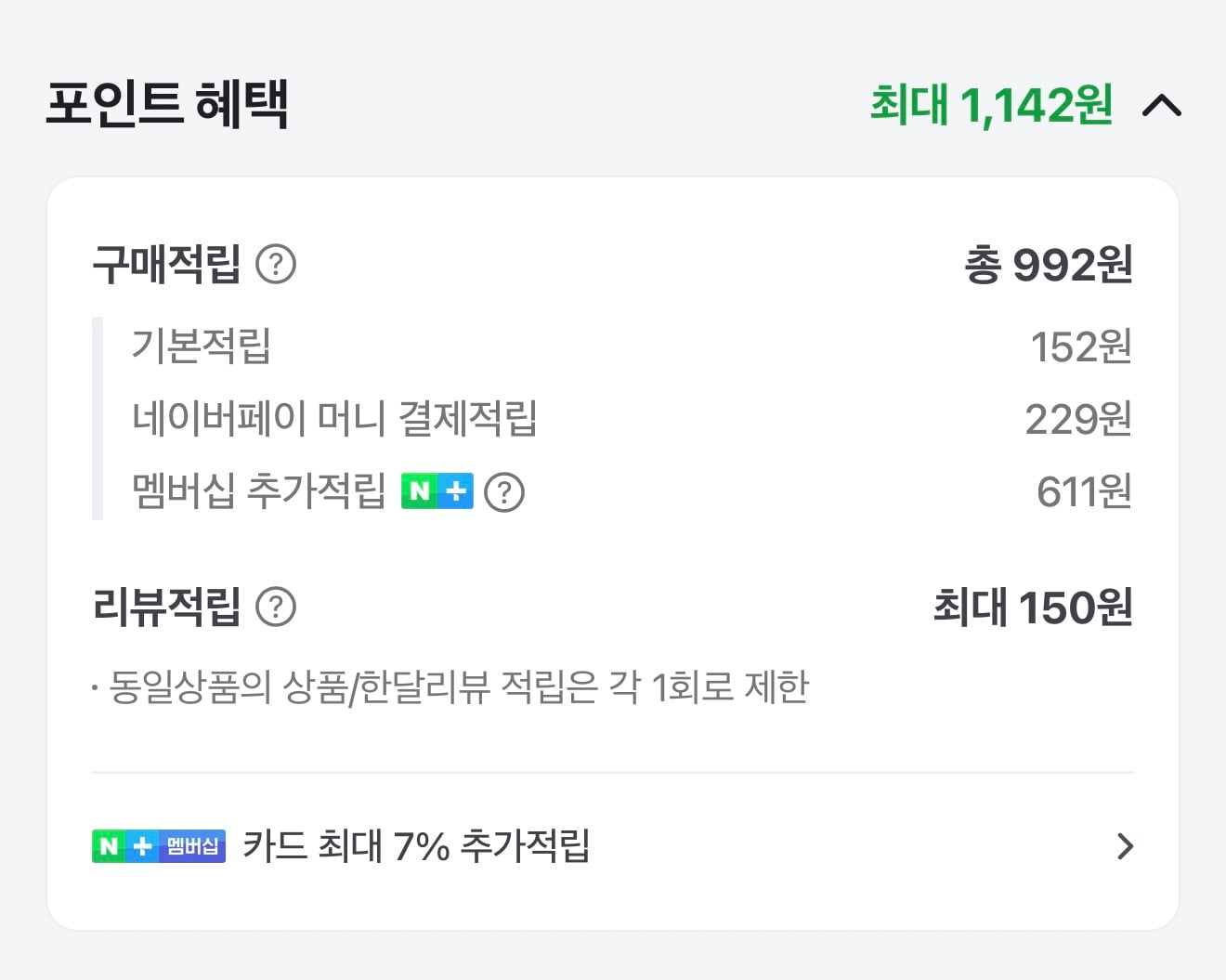Viewport: 1226px width, 980px height.
Task: Select the blue 멤버십 label icon
Action: 192,845
